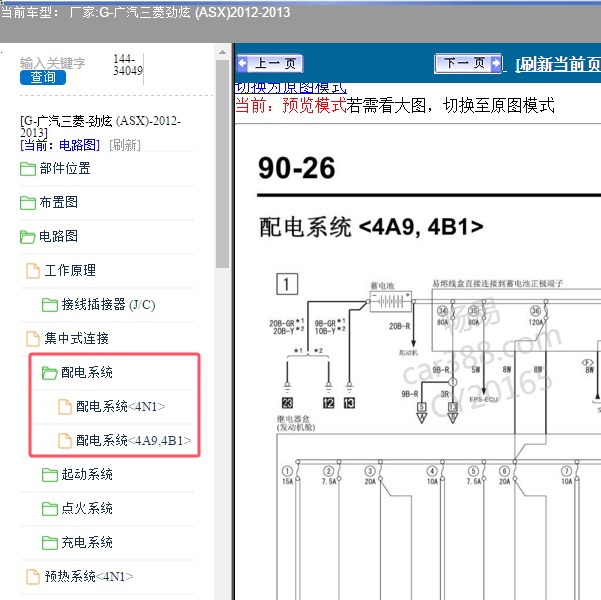Click the 144-34049 number text
The width and height of the screenshot is (601, 600).
128,65
